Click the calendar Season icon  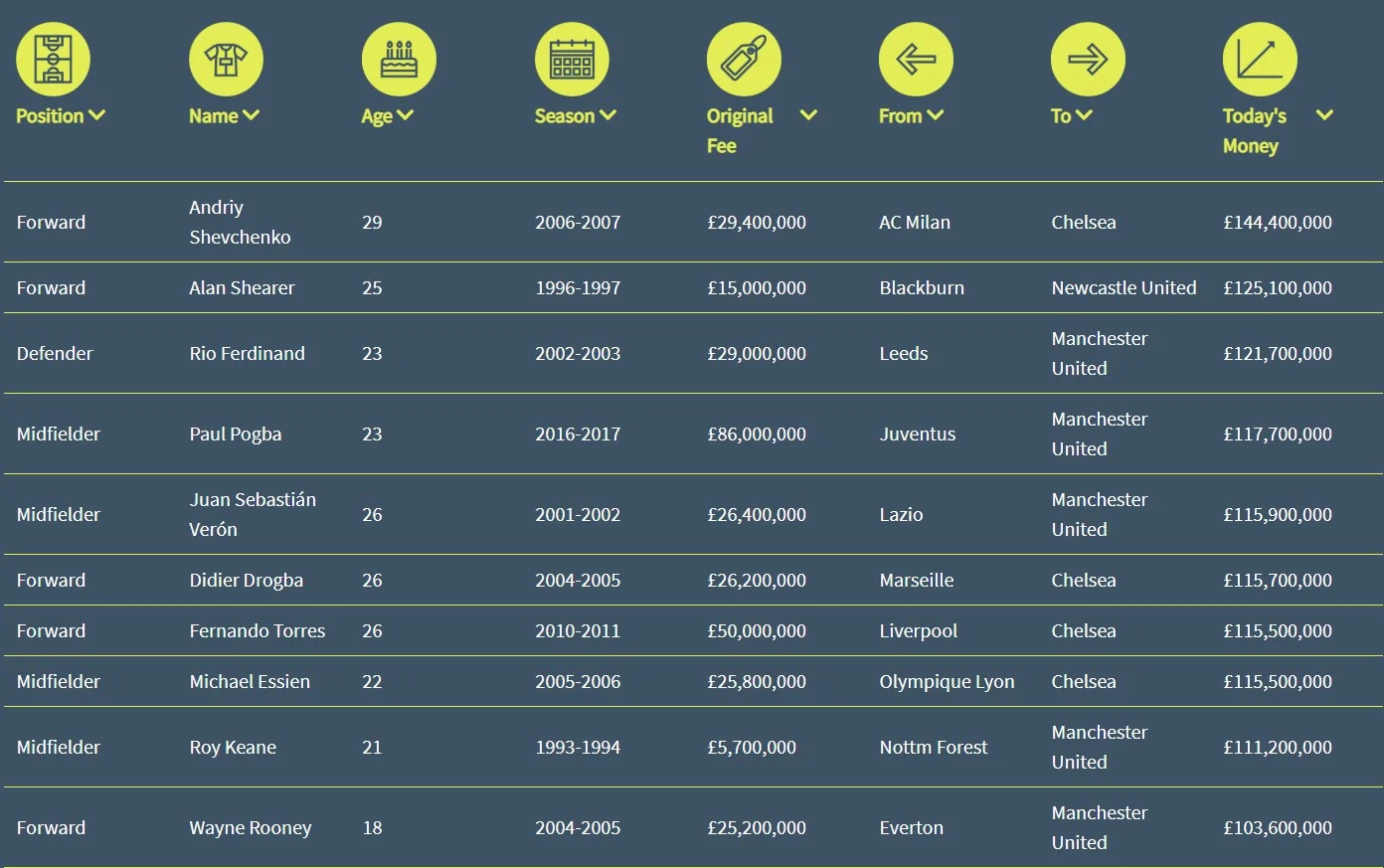coord(572,60)
